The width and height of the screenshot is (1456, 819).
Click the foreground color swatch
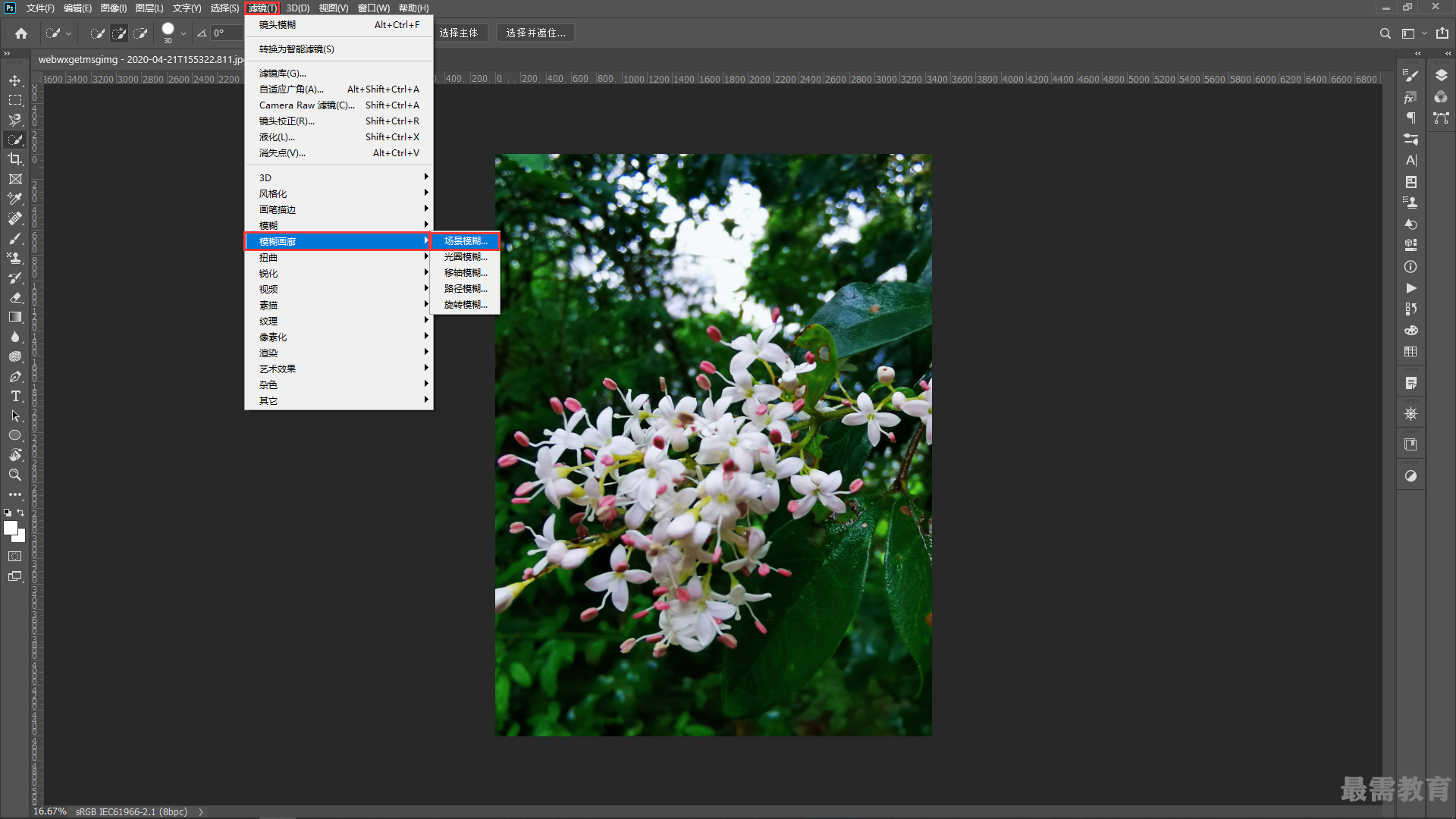(x=9, y=527)
